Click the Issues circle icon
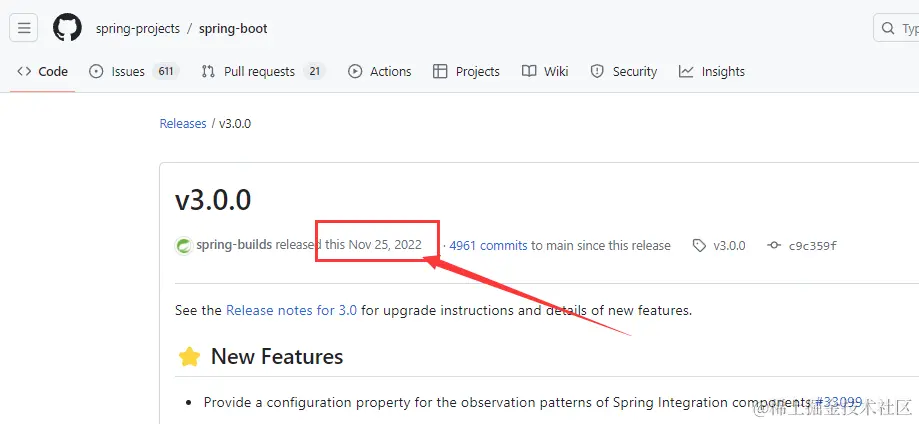The width and height of the screenshot is (919, 424). point(96,72)
